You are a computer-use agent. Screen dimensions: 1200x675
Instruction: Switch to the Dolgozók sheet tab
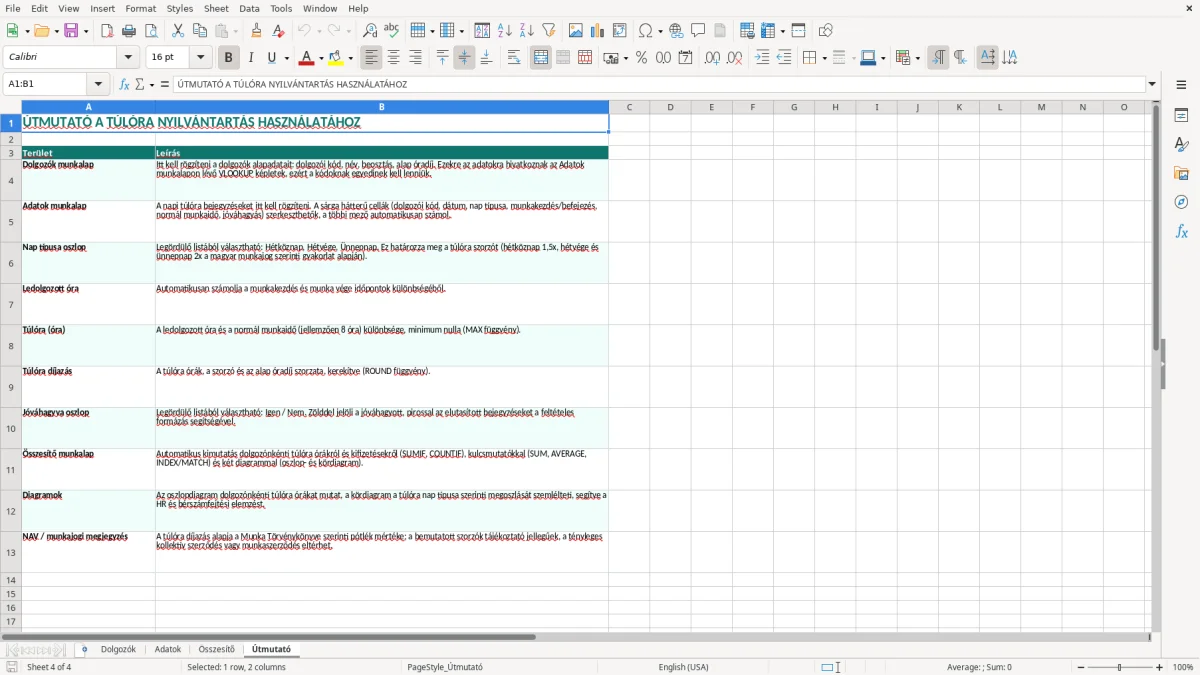tap(118, 649)
